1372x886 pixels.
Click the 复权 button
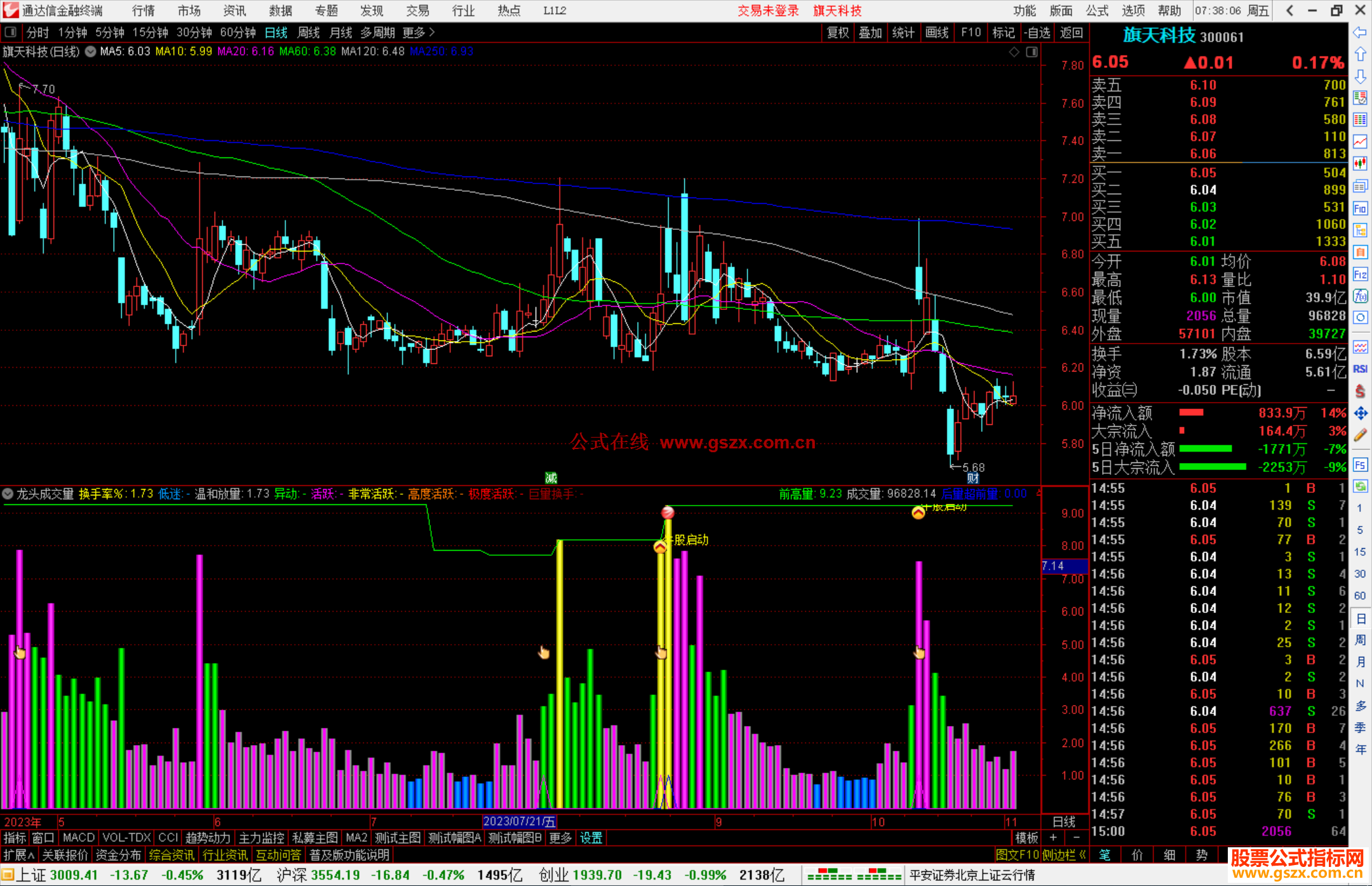click(837, 32)
